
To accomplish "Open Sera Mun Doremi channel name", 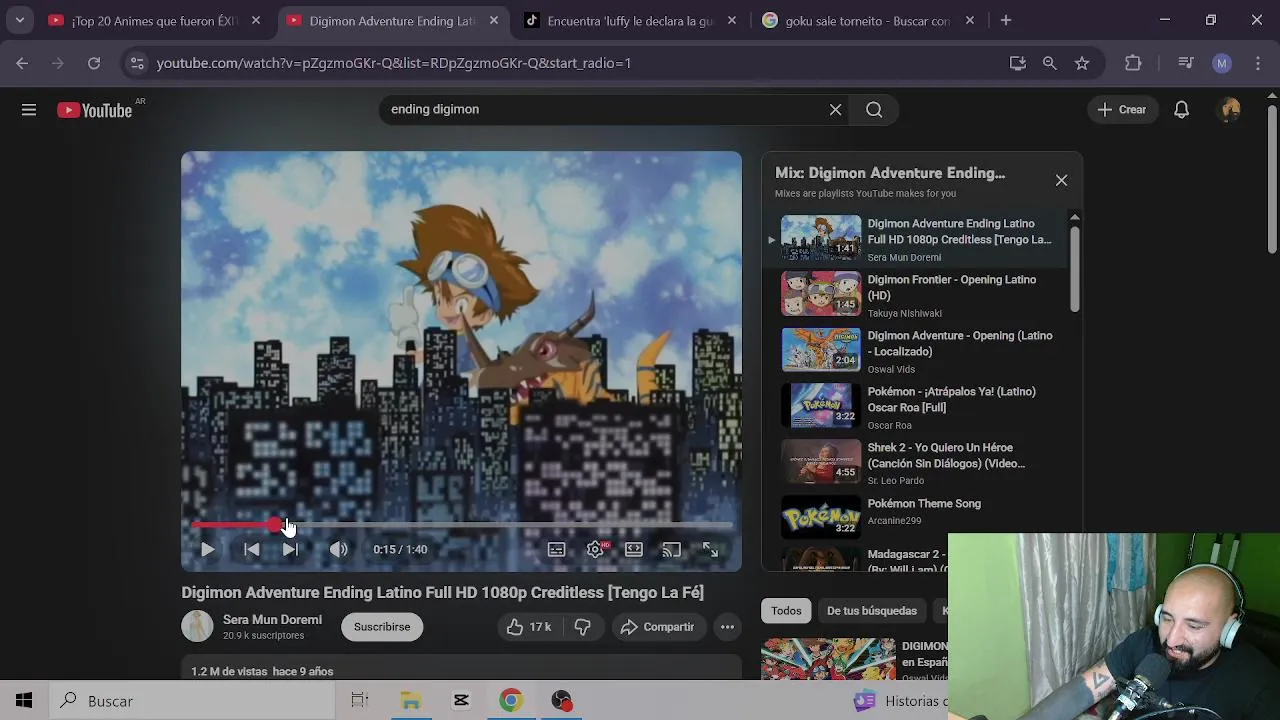I will (x=272, y=620).
